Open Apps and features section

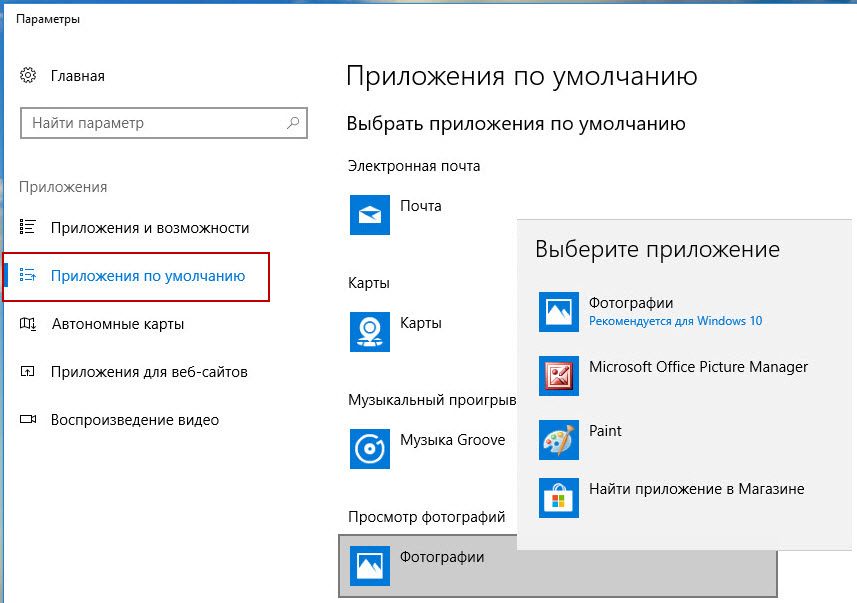[x=150, y=228]
